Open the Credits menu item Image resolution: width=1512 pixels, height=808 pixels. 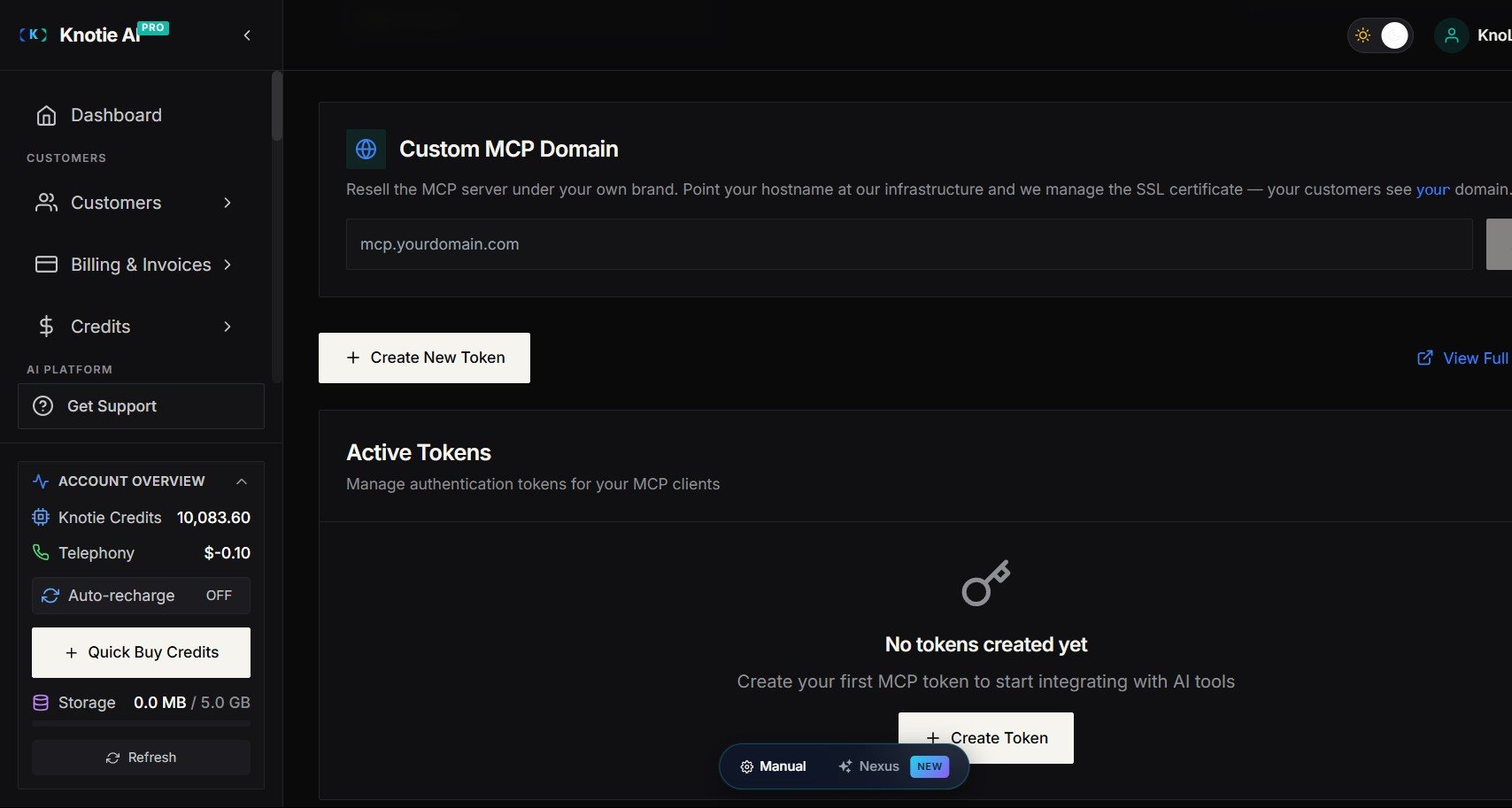click(x=141, y=327)
